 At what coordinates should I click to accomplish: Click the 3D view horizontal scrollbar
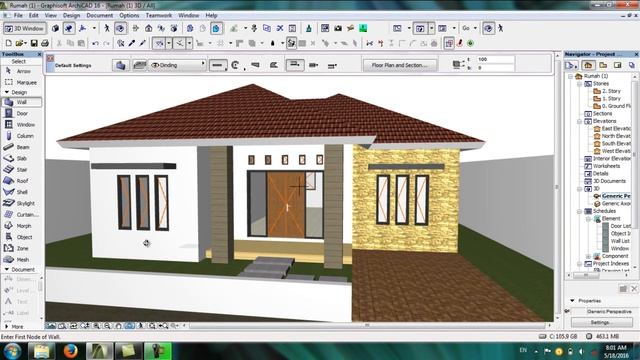click(367, 326)
